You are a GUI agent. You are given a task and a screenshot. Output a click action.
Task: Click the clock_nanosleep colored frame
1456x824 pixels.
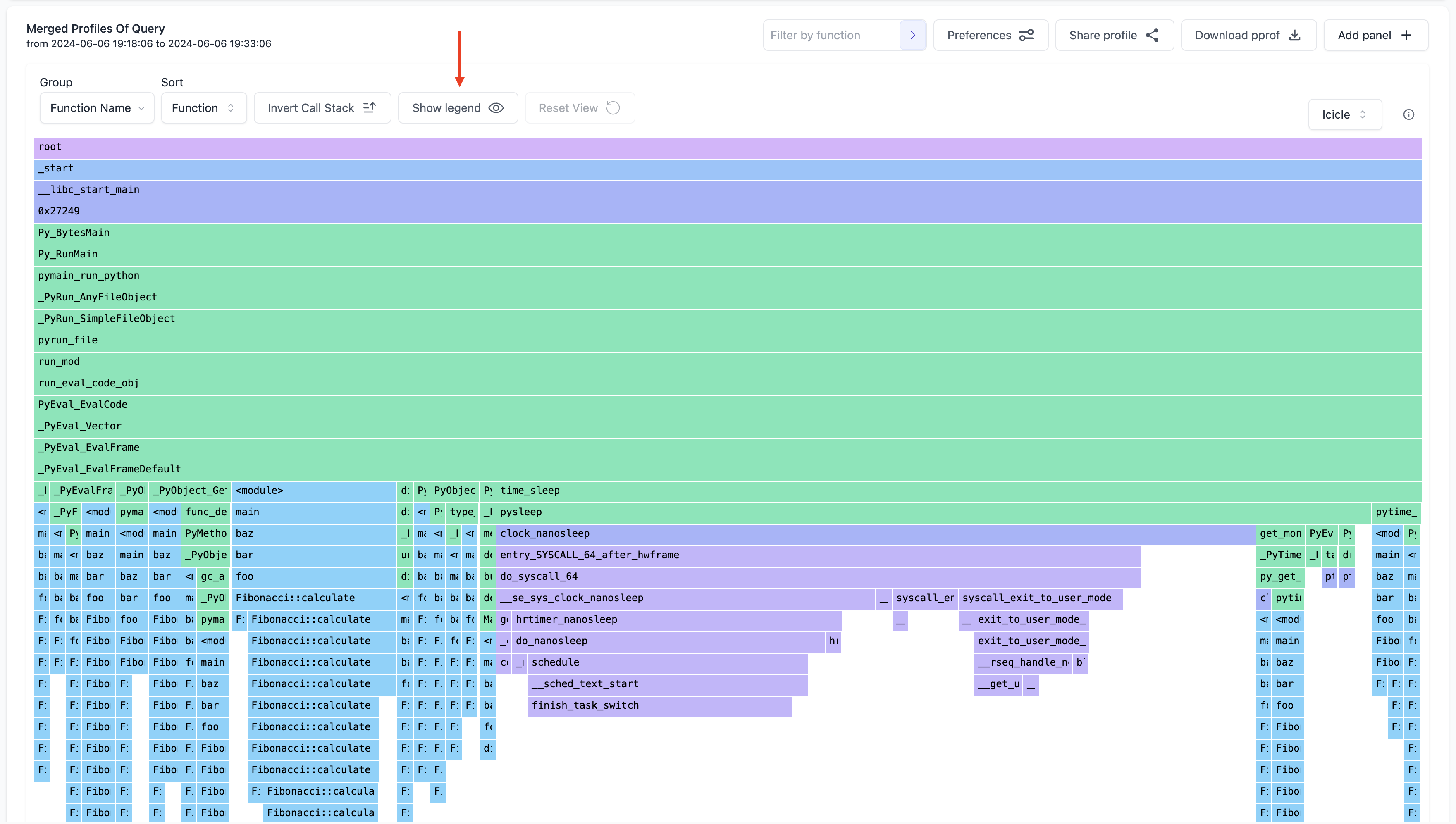[875, 533]
